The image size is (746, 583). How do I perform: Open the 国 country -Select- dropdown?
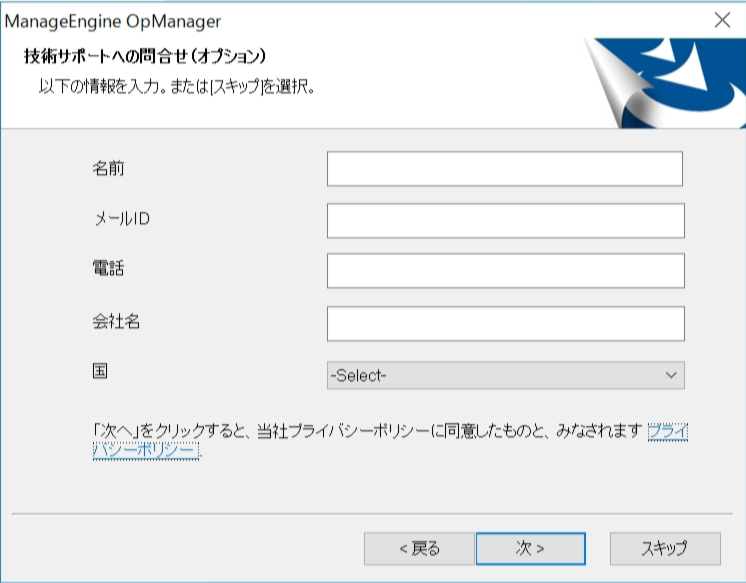click(x=506, y=375)
